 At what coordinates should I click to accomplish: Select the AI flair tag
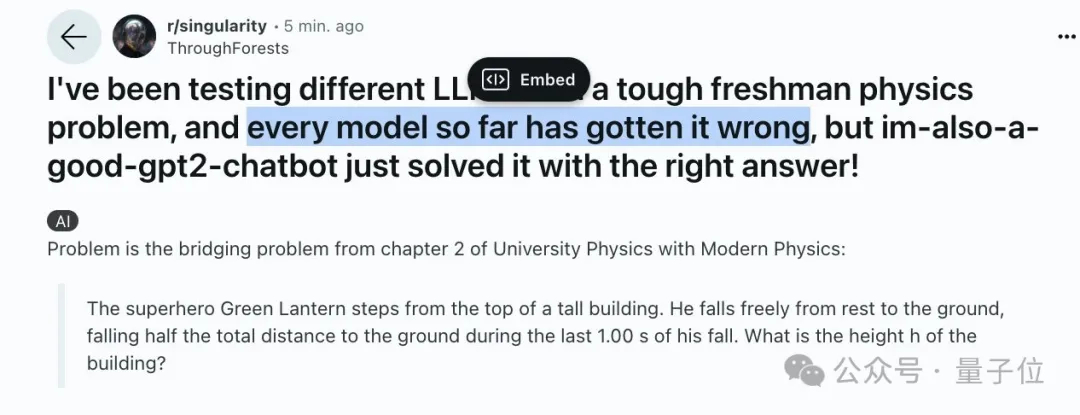pyautogui.click(x=63, y=221)
